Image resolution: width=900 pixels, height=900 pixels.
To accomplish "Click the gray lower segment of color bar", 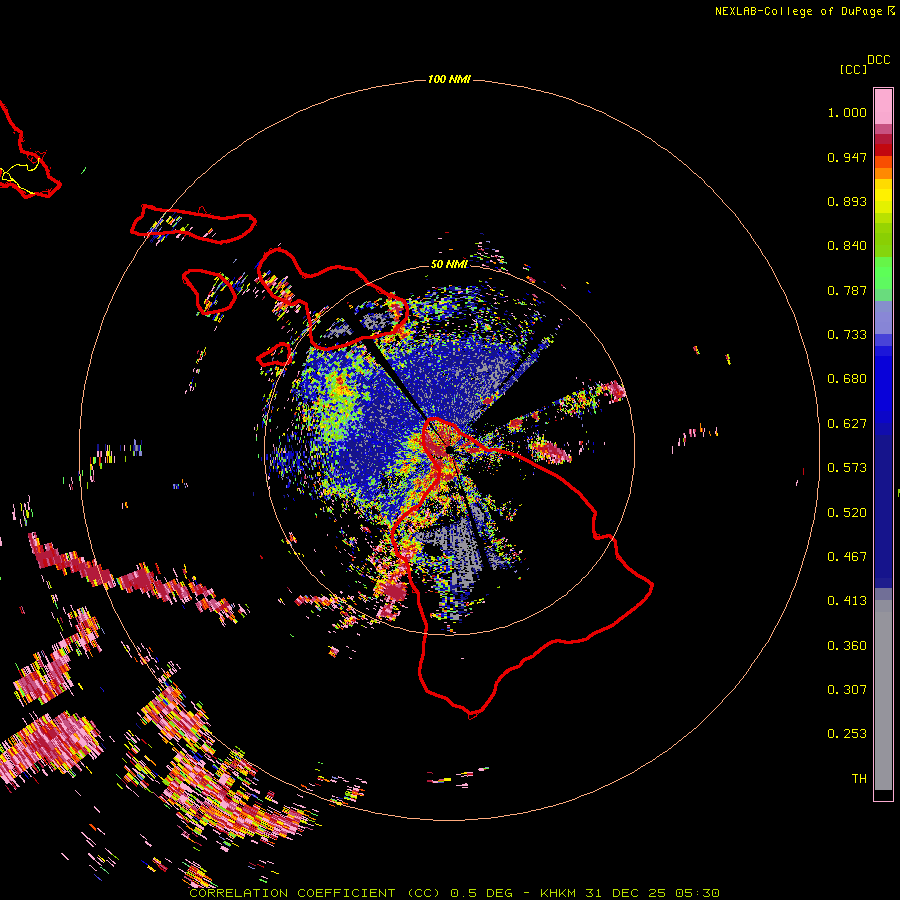I will tap(883, 695).
